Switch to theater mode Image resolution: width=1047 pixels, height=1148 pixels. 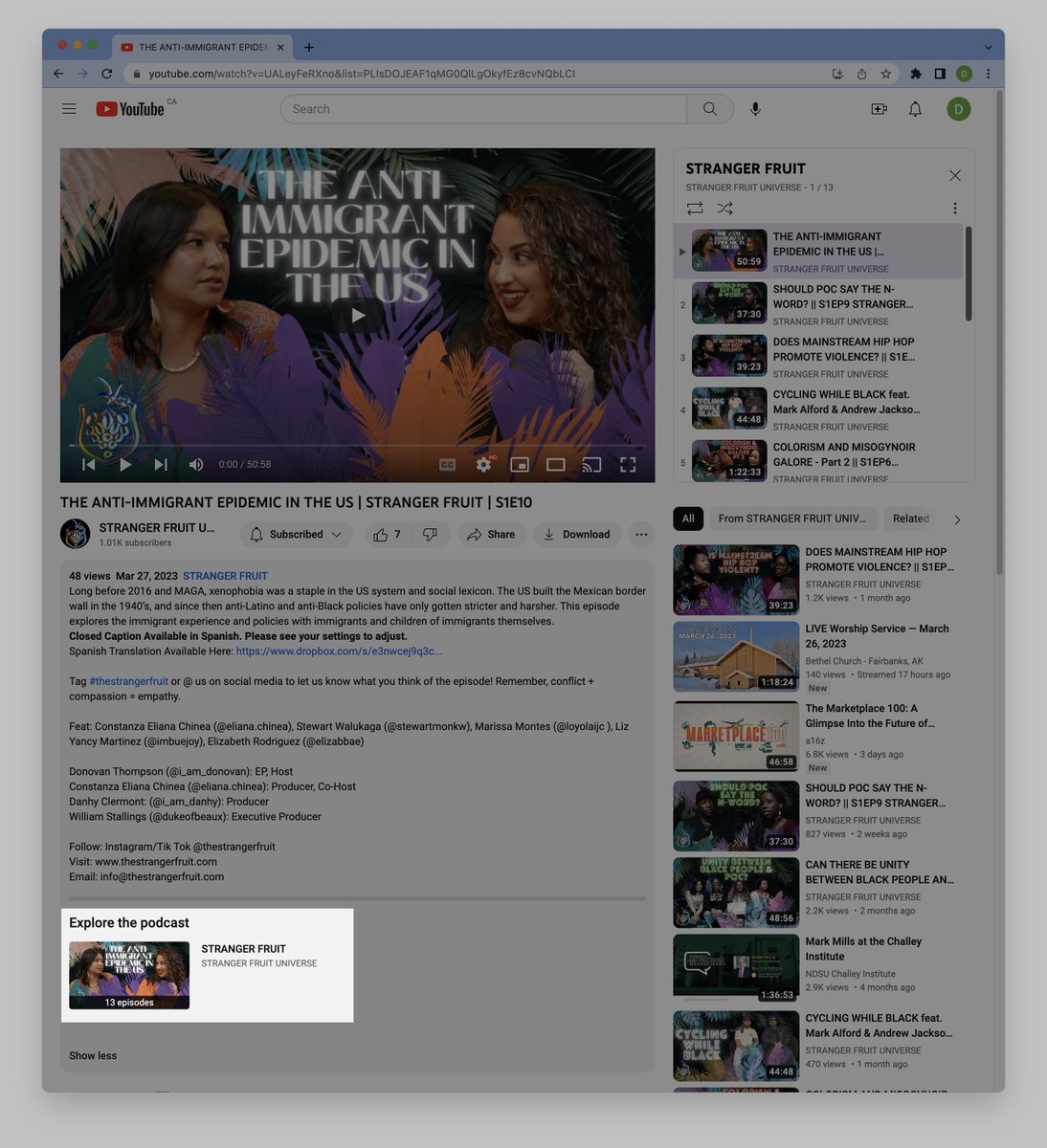point(555,464)
